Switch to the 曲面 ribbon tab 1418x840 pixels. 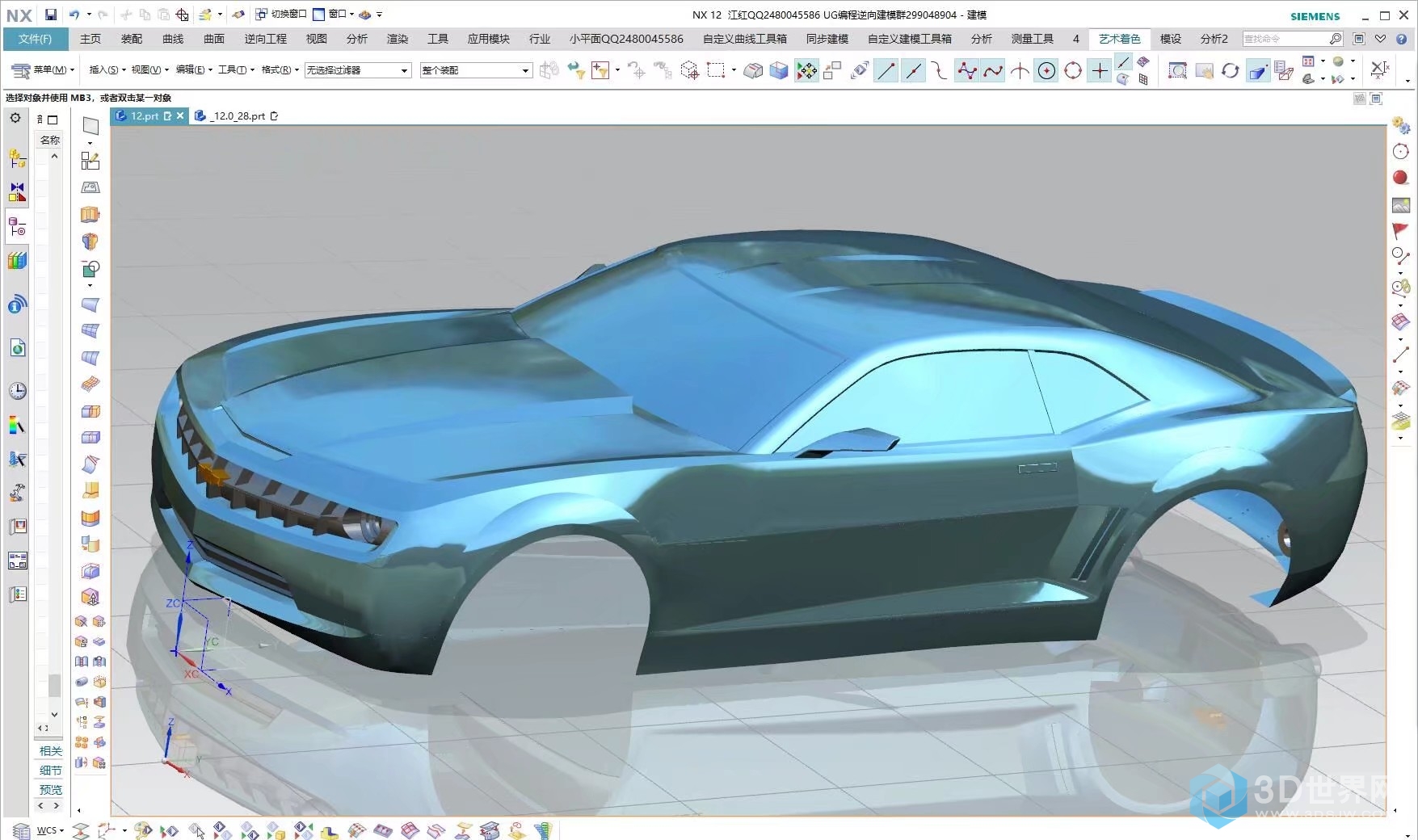click(x=214, y=39)
